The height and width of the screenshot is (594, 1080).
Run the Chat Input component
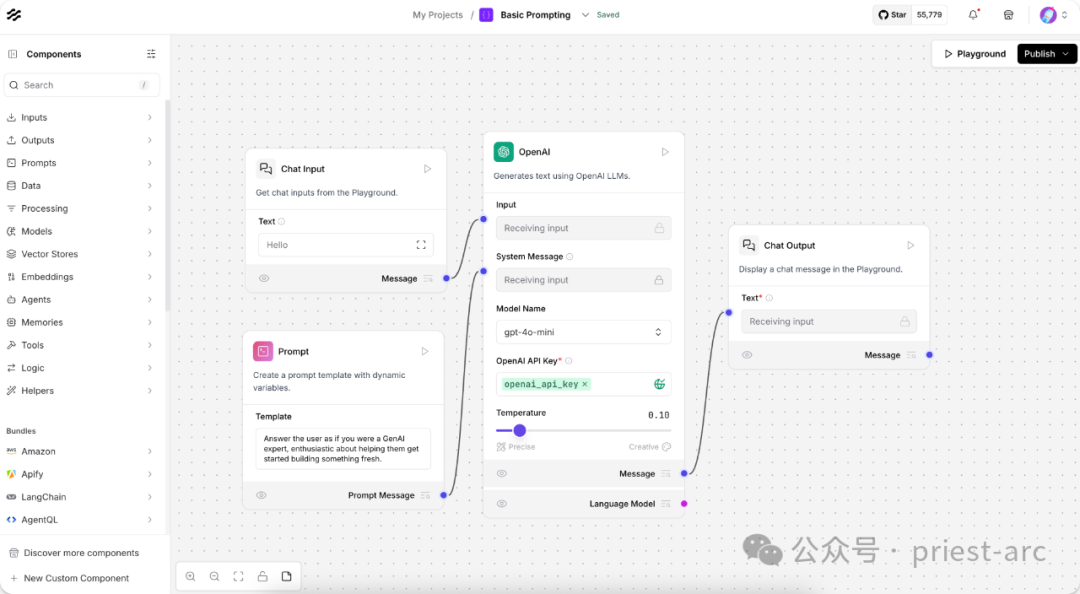click(x=427, y=169)
